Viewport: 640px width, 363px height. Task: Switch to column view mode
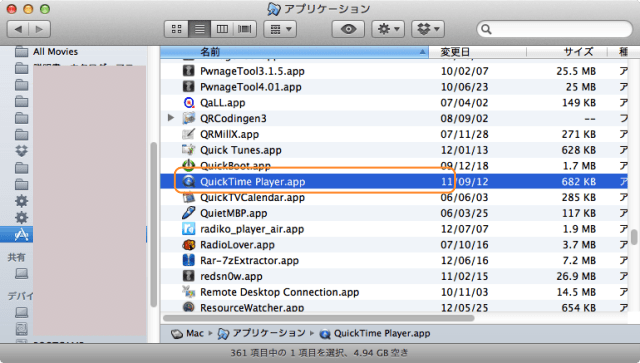(x=222, y=29)
